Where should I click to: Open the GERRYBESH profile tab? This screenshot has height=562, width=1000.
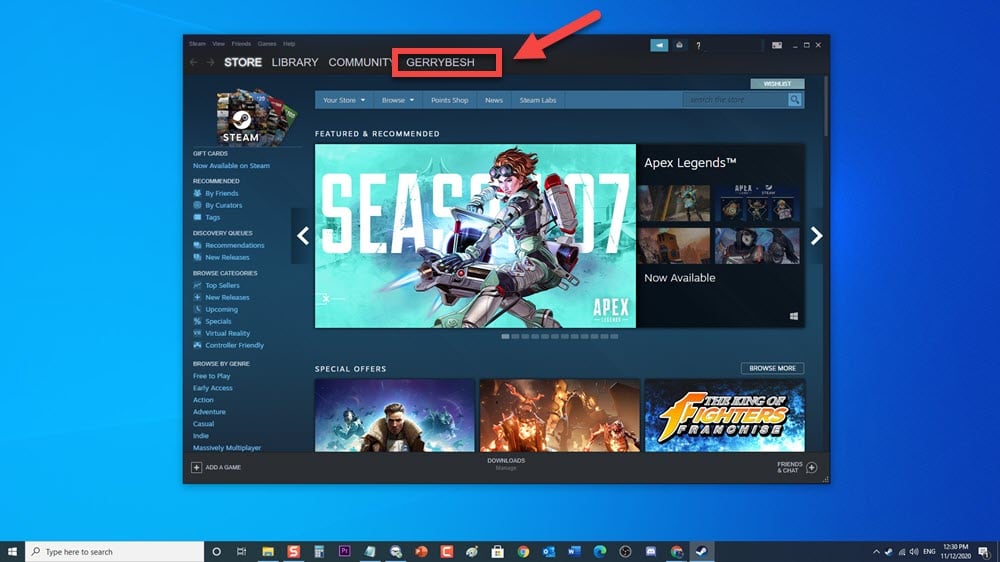[440, 63]
